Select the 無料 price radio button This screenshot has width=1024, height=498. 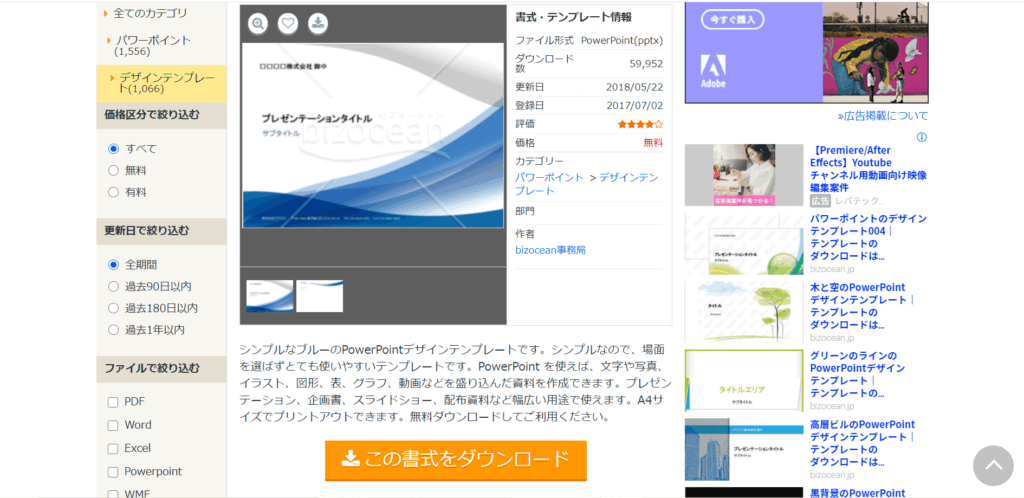(114, 170)
